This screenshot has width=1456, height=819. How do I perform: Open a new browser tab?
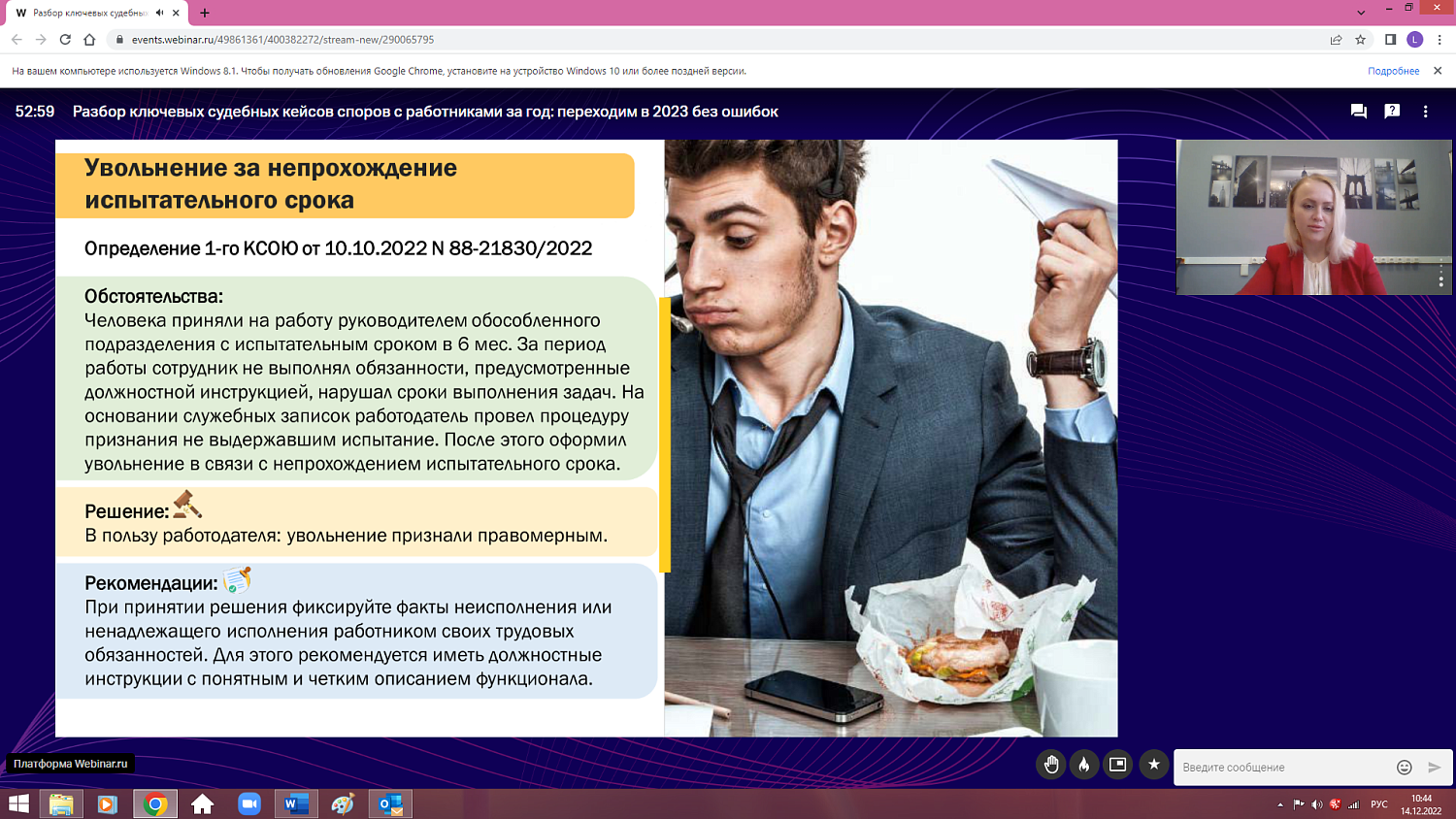[204, 15]
